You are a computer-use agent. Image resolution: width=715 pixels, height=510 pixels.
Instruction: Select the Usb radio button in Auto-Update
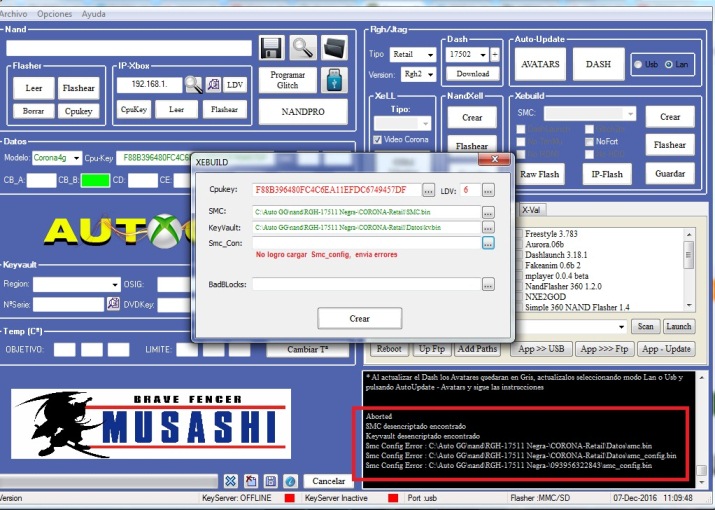pyautogui.click(x=639, y=64)
